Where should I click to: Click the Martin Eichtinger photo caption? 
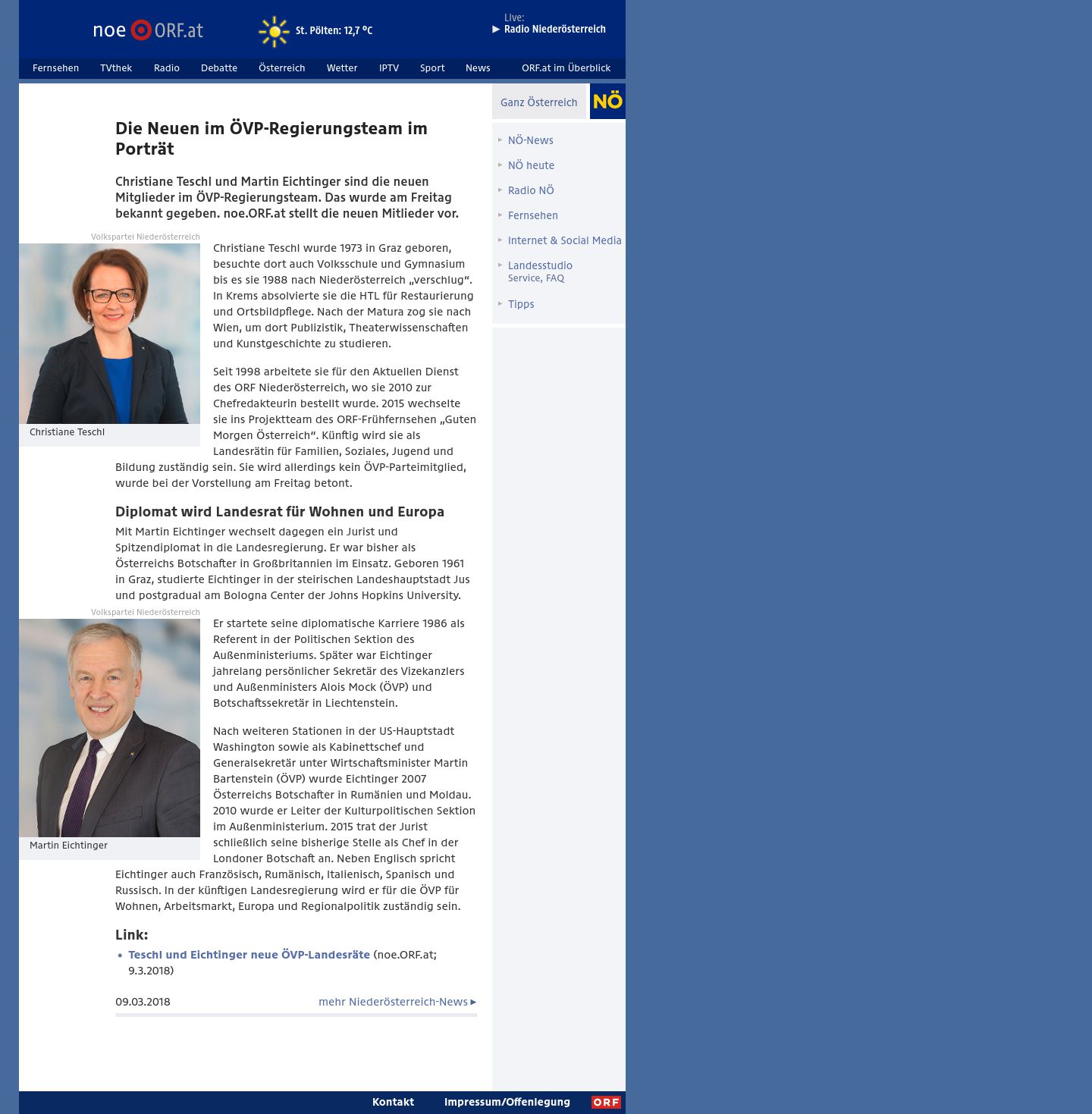click(68, 846)
